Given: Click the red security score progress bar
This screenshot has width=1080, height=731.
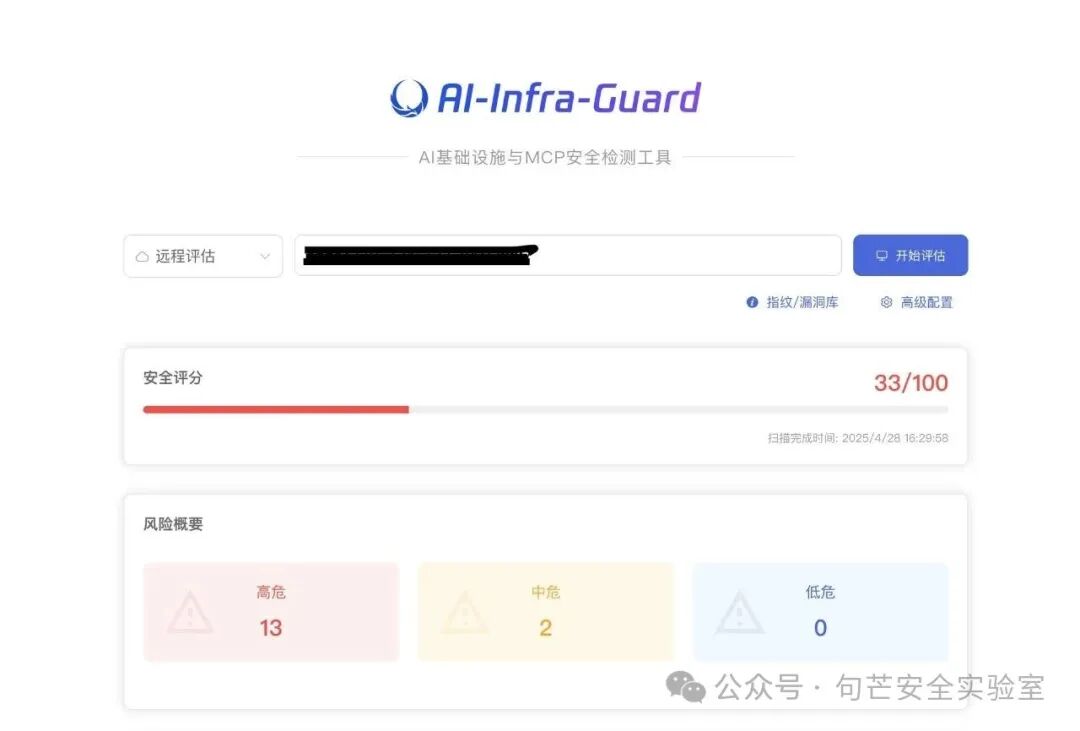Looking at the screenshot, I should click(x=276, y=409).
